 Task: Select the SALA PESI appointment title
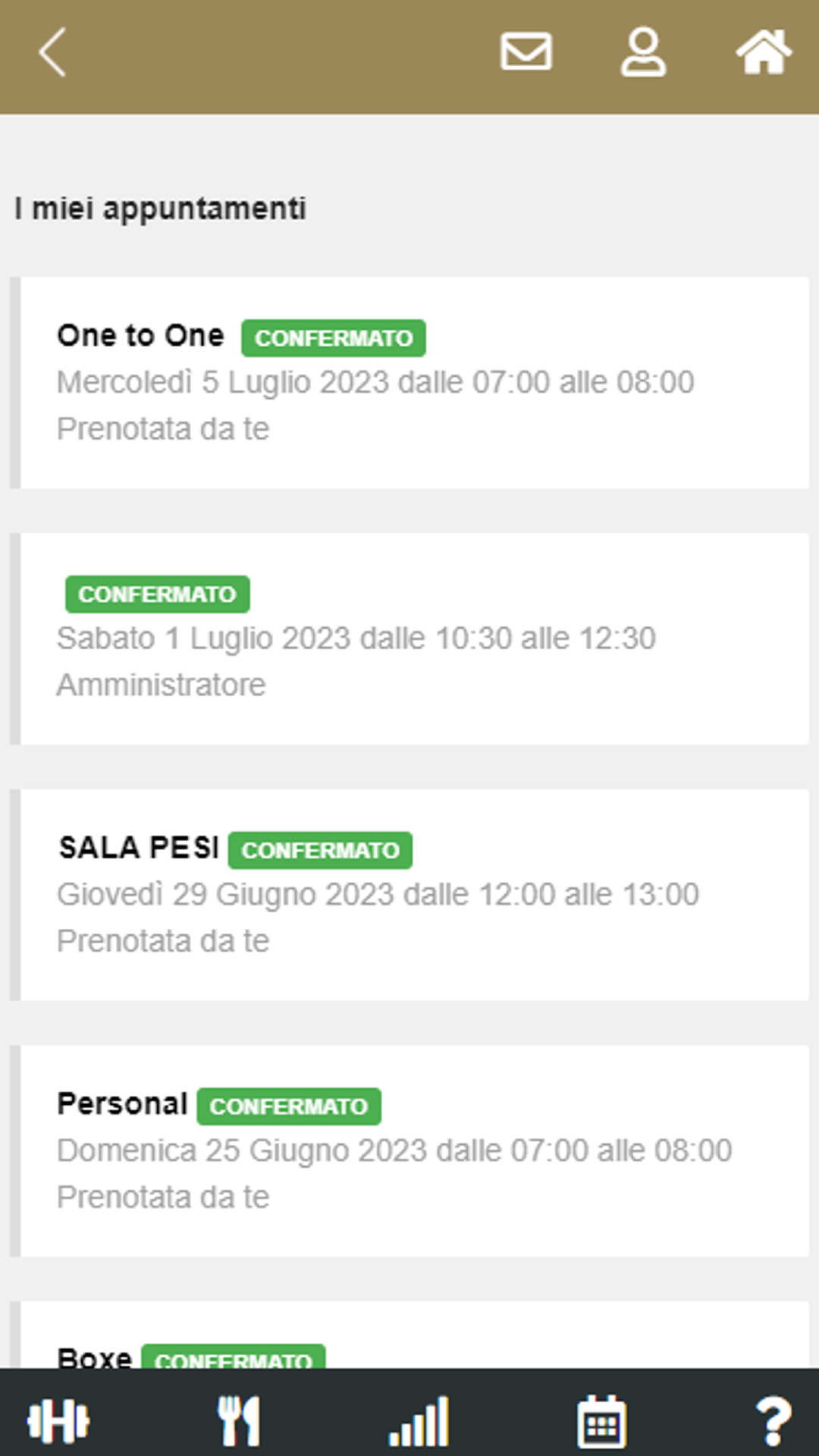(139, 848)
